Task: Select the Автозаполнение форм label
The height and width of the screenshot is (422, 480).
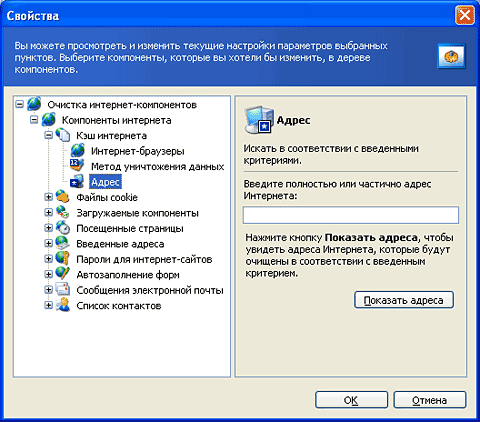Action: pyautogui.click(x=128, y=275)
